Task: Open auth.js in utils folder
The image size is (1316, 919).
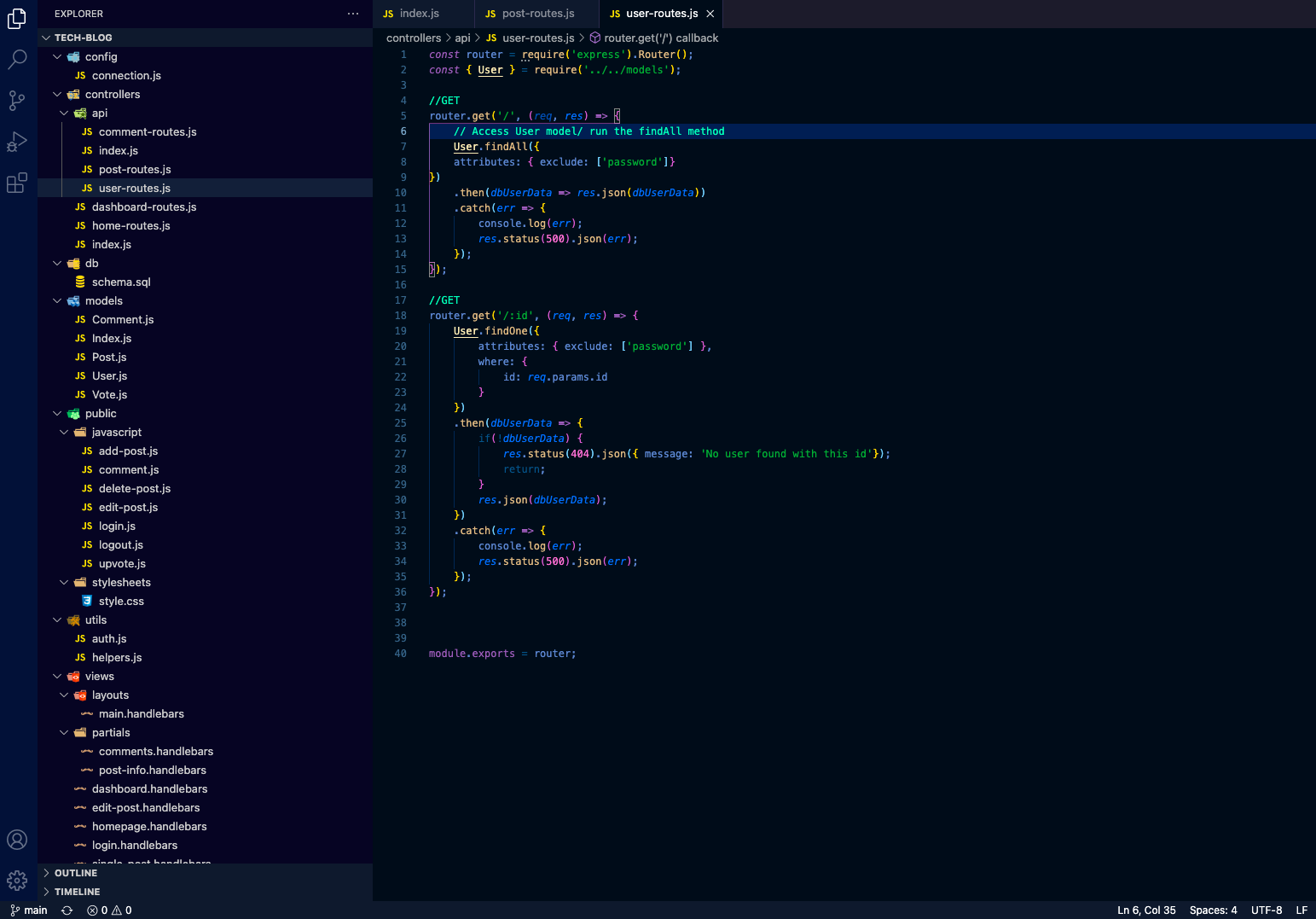Action: pyautogui.click(x=205, y=638)
